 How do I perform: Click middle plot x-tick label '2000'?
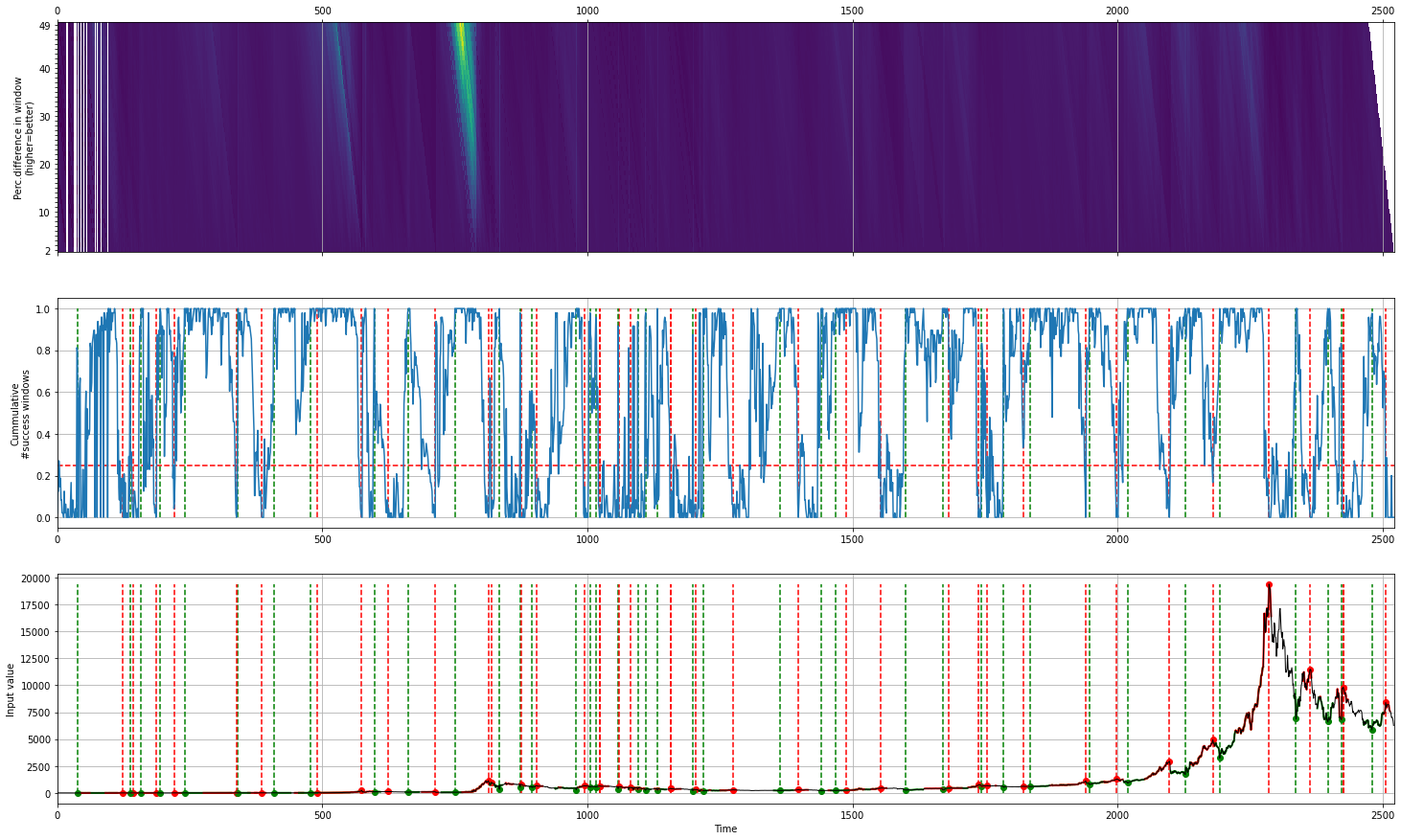1117,540
